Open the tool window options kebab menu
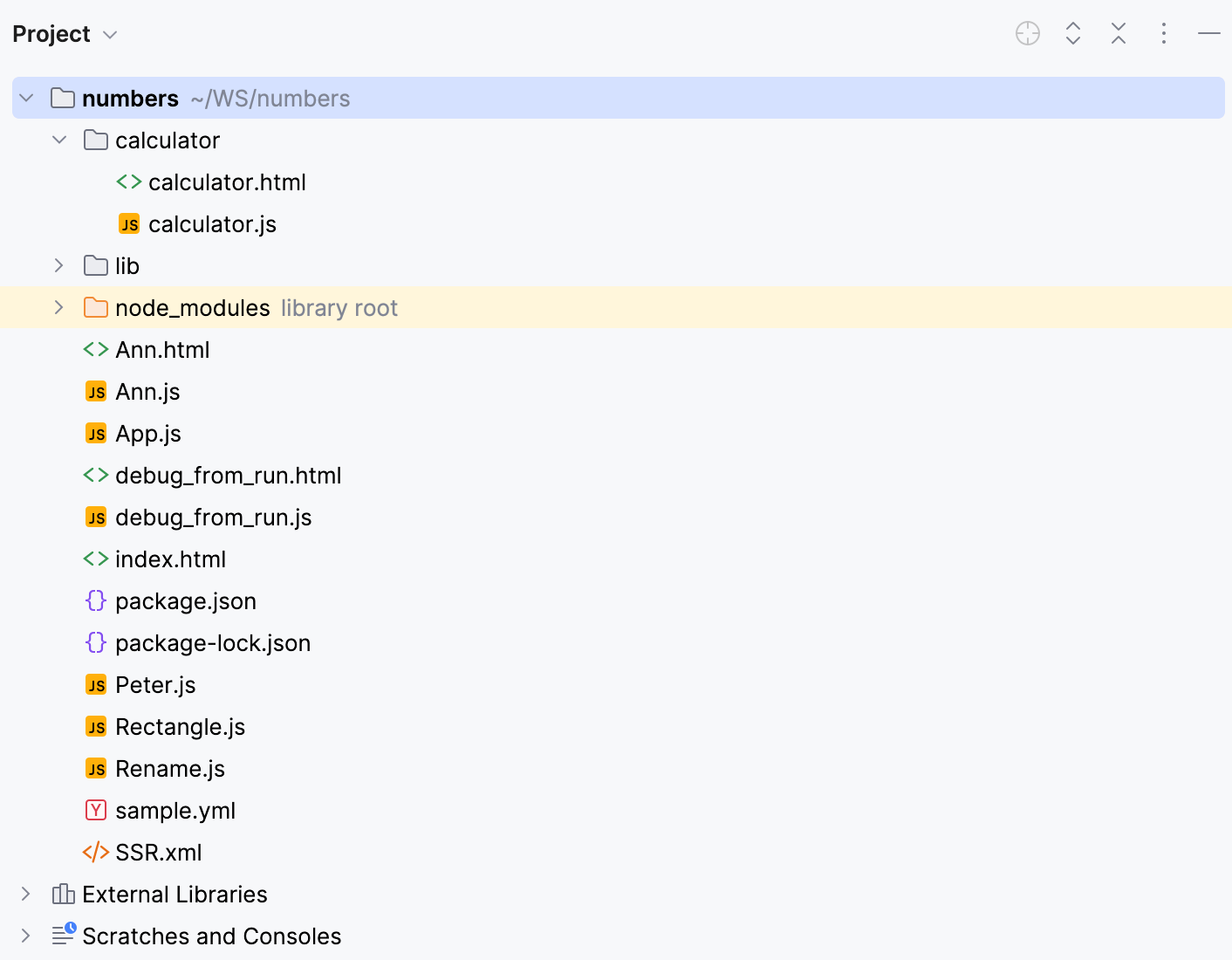Screen dimensions: 1232x960 coord(1164,33)
